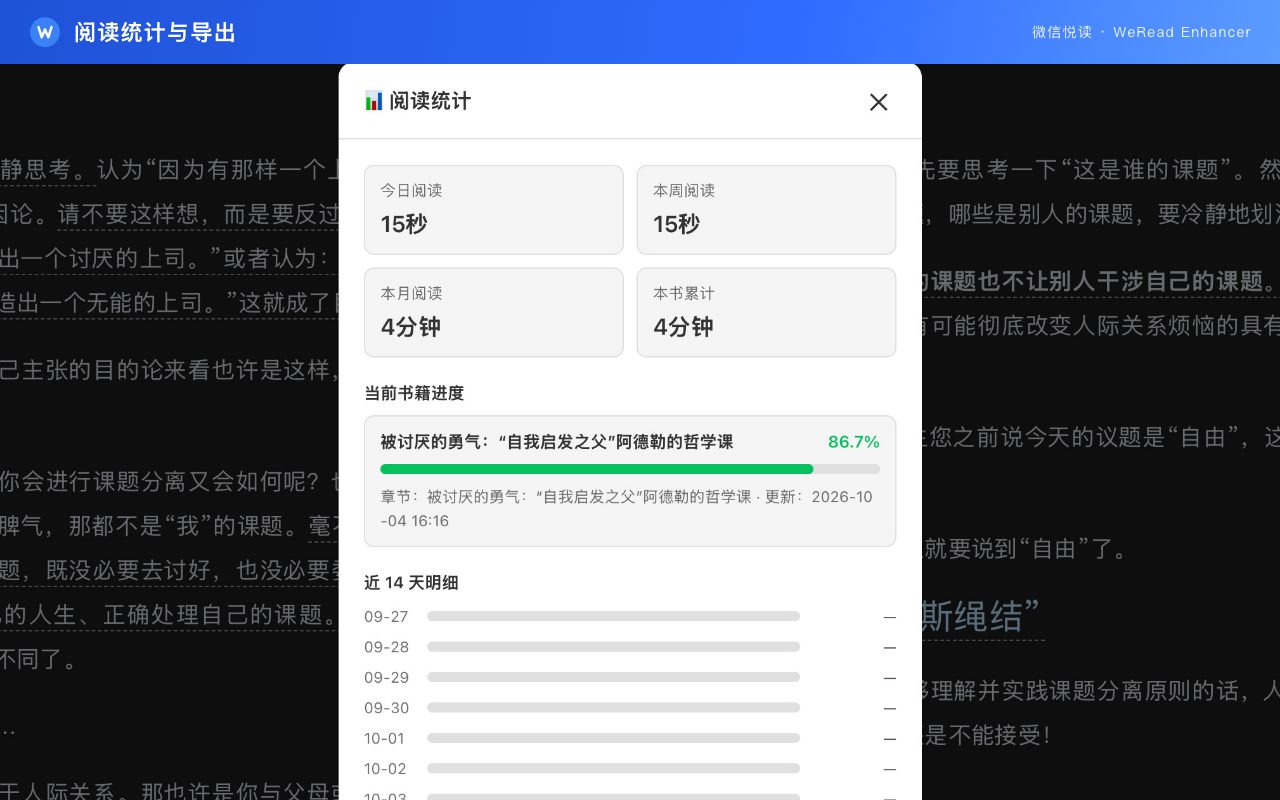
Task: Click the 09-30 date row label
Action: (x=386, y=708)
